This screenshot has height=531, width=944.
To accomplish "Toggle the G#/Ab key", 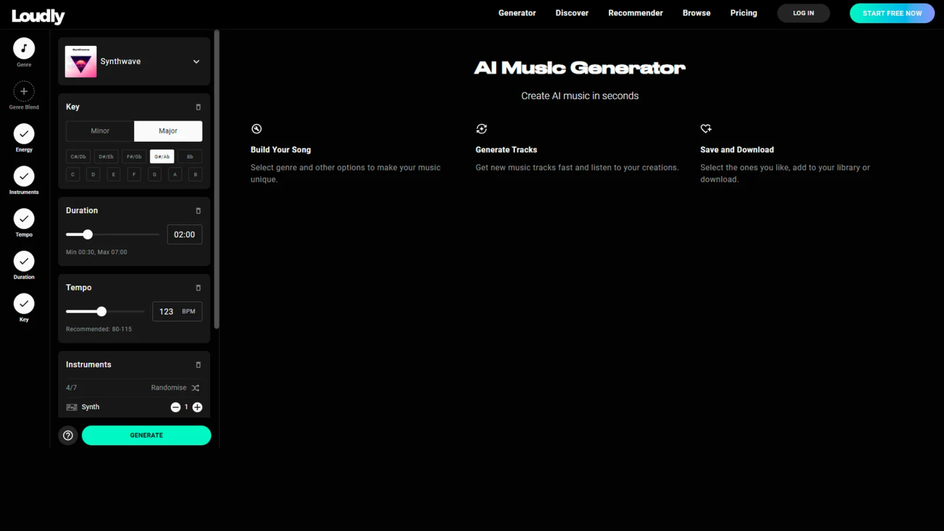I will click(162, 157).
